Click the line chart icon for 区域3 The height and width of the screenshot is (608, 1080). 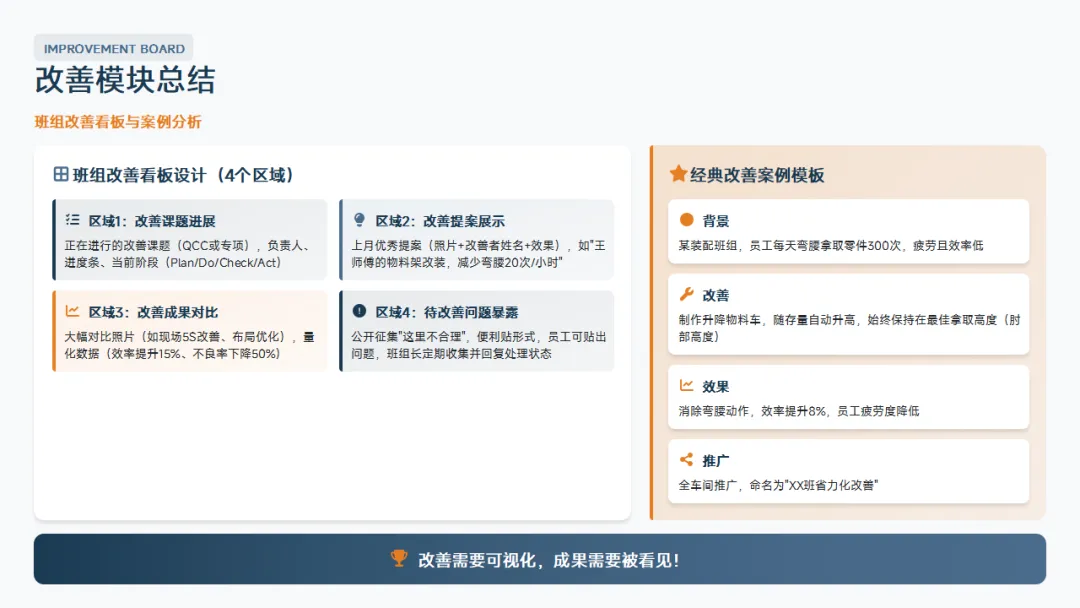pos(72,311)
